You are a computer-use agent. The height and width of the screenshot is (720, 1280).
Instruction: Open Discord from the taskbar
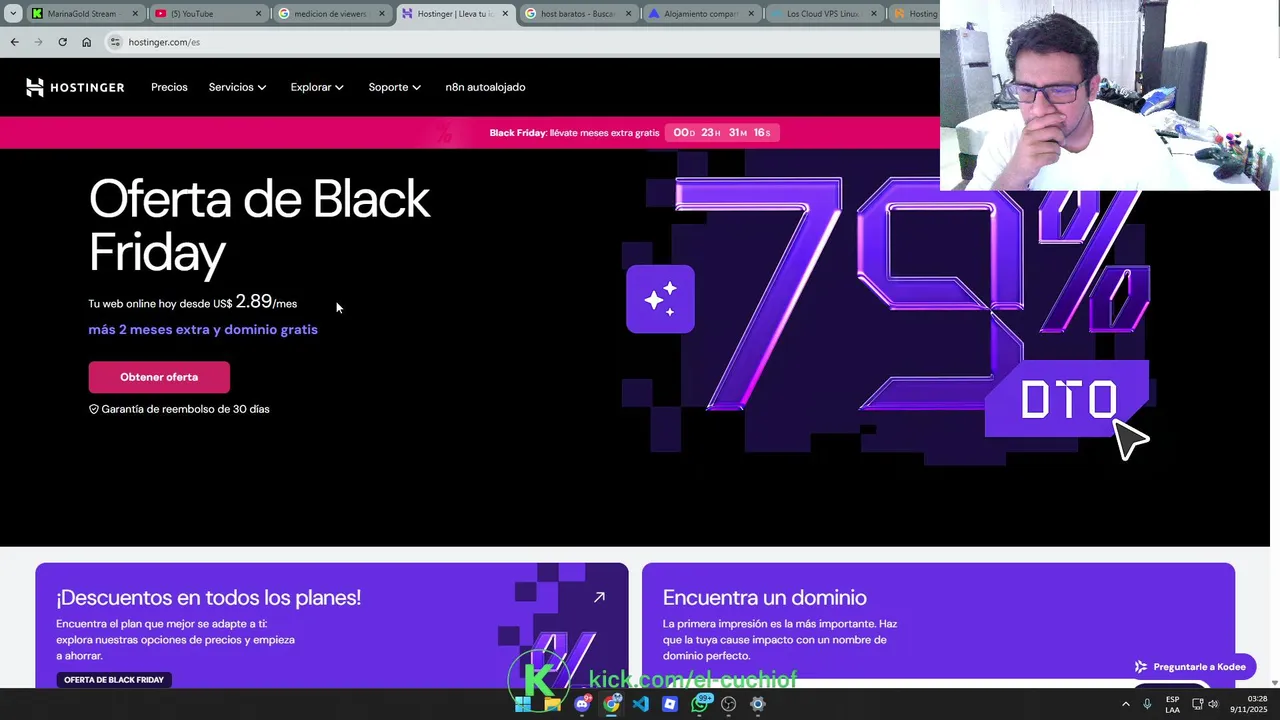tap(582, 704)
